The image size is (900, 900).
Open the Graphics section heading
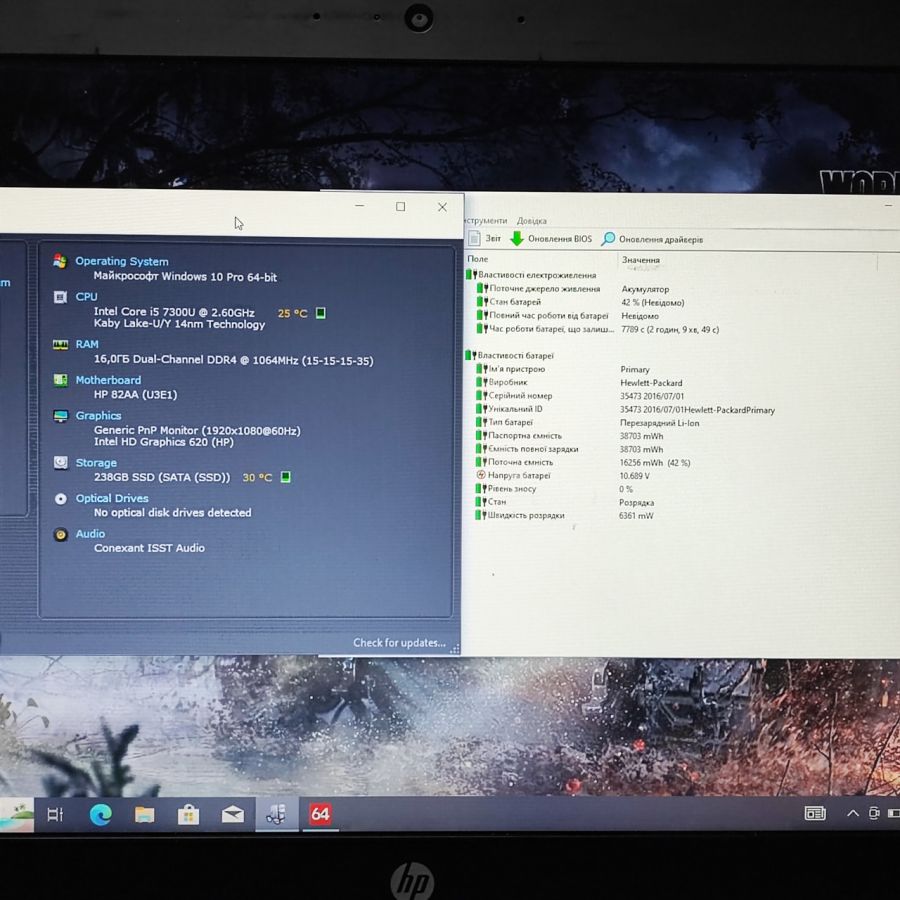tap(98, 416)
